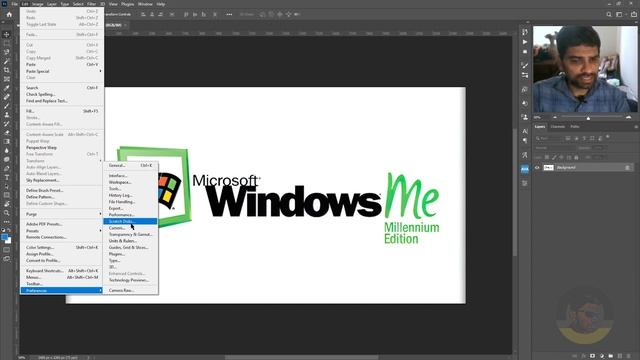This screenshot has width=640, height=360.
Task: Switch layer filtering on/off toggle
Action: pos(608,137)
